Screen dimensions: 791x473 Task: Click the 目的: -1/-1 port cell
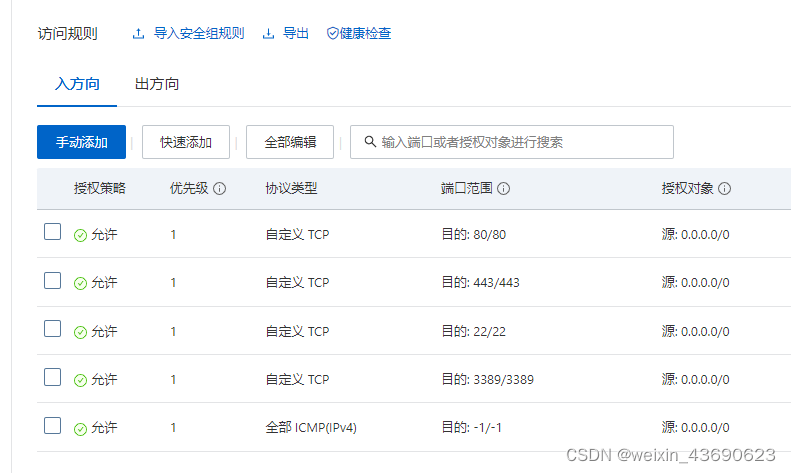[472, 428]
